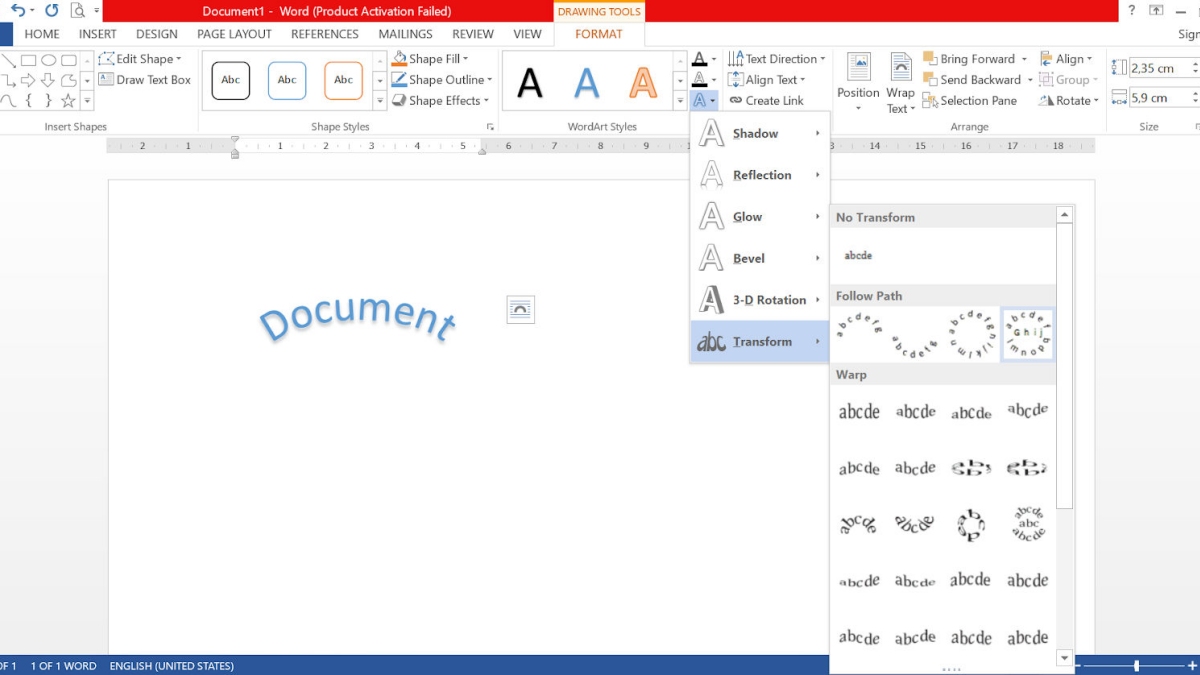Open the Shape Fill dropdown
This screenshot has height=675, width=1200.
pos(430,59)
